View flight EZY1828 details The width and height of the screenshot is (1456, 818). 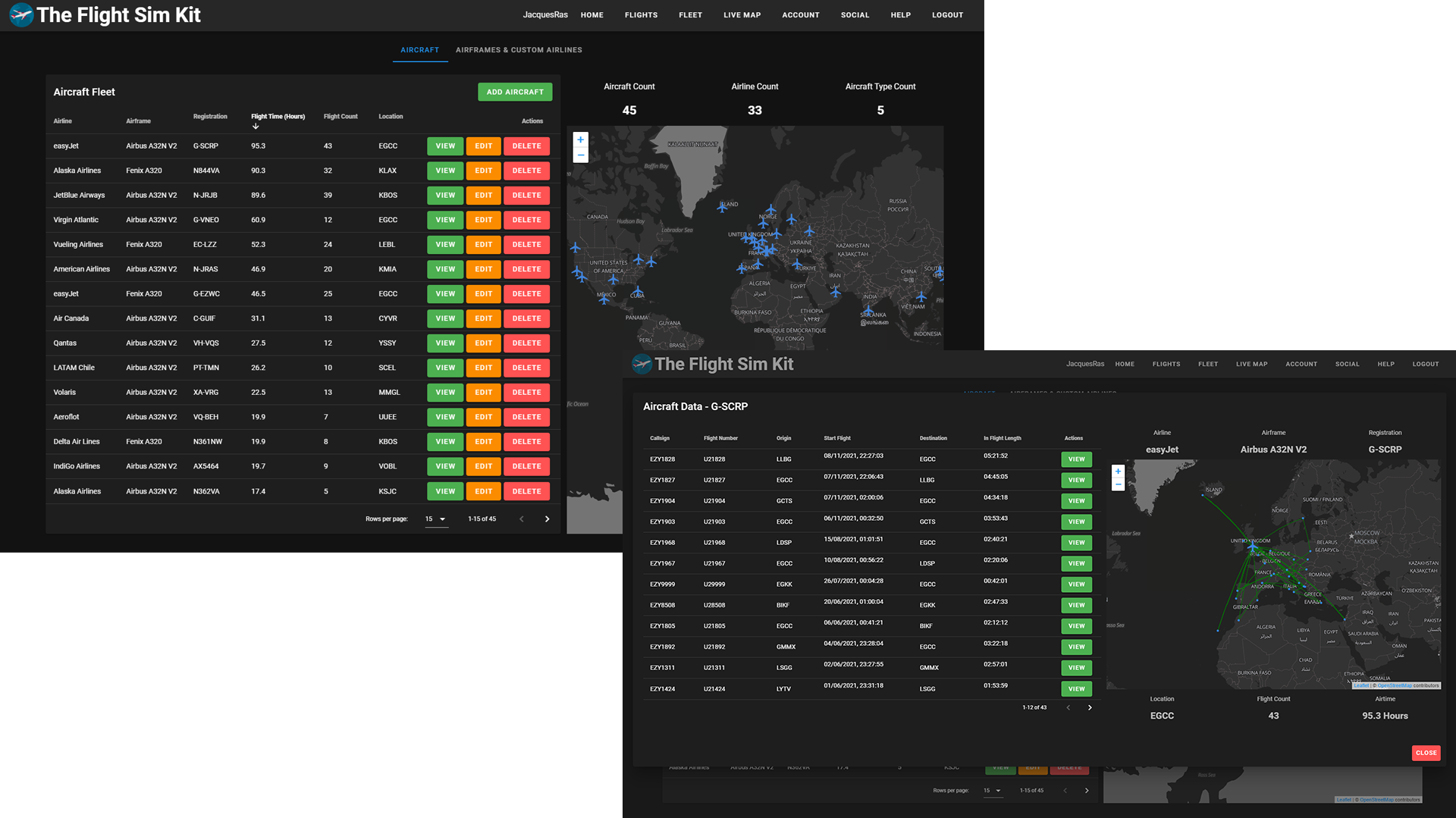[x=1076, y=459]
